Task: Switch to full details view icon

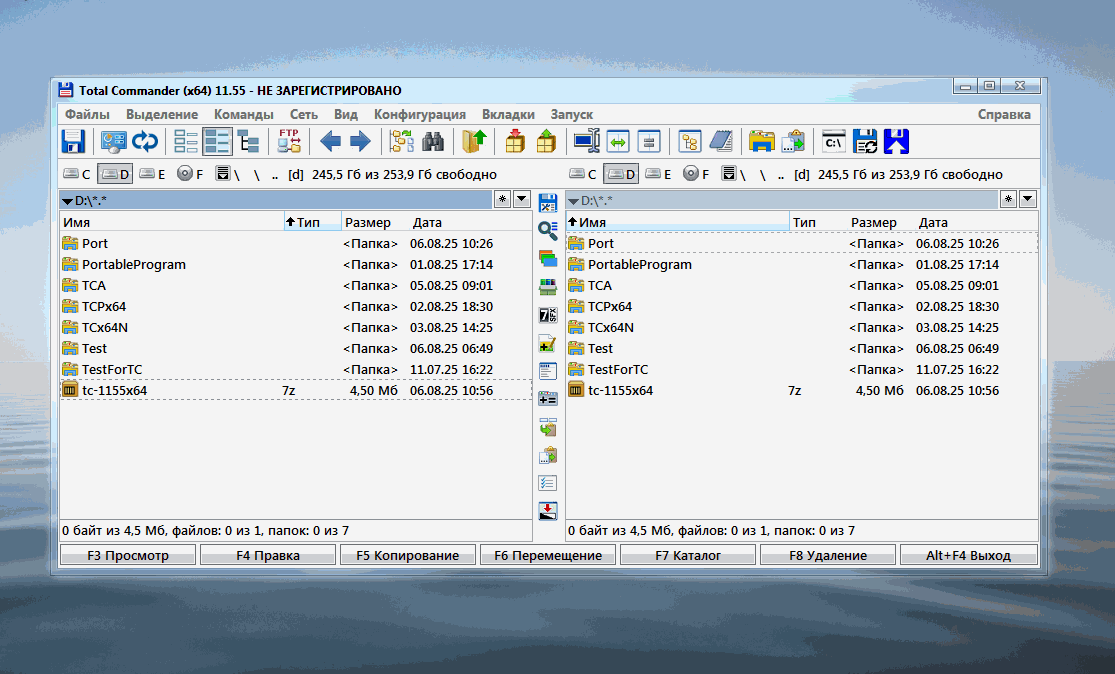Action: [217, 141]
